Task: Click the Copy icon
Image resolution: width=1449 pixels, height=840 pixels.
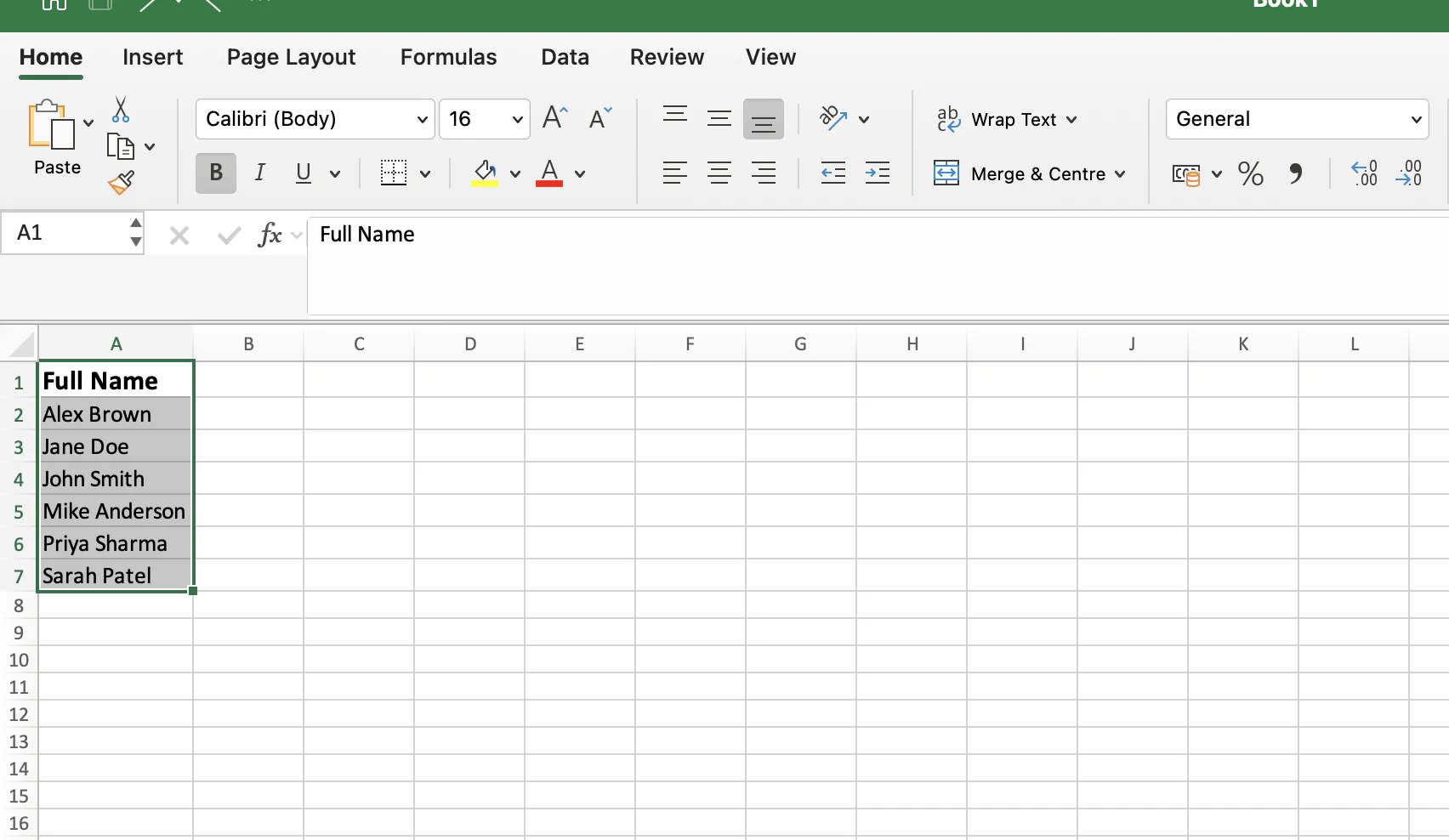Action: click(x=120, y=146)
